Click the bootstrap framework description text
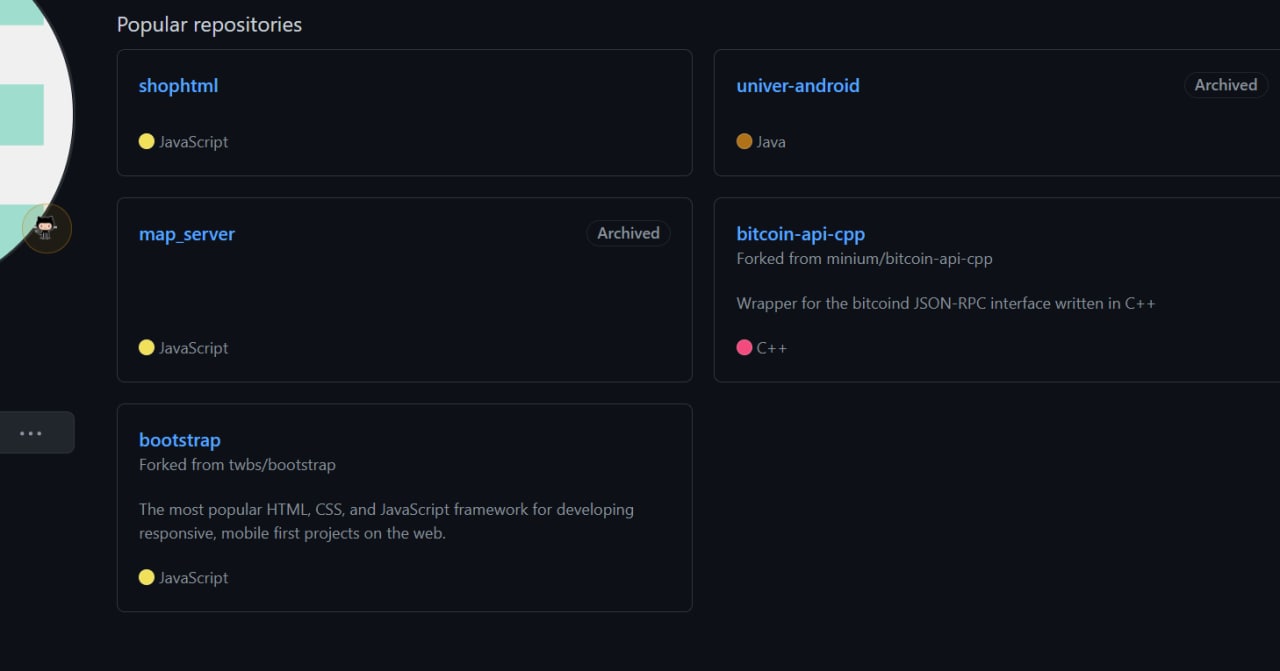Viewport: 1280px width, 671px height. [385, 521]
